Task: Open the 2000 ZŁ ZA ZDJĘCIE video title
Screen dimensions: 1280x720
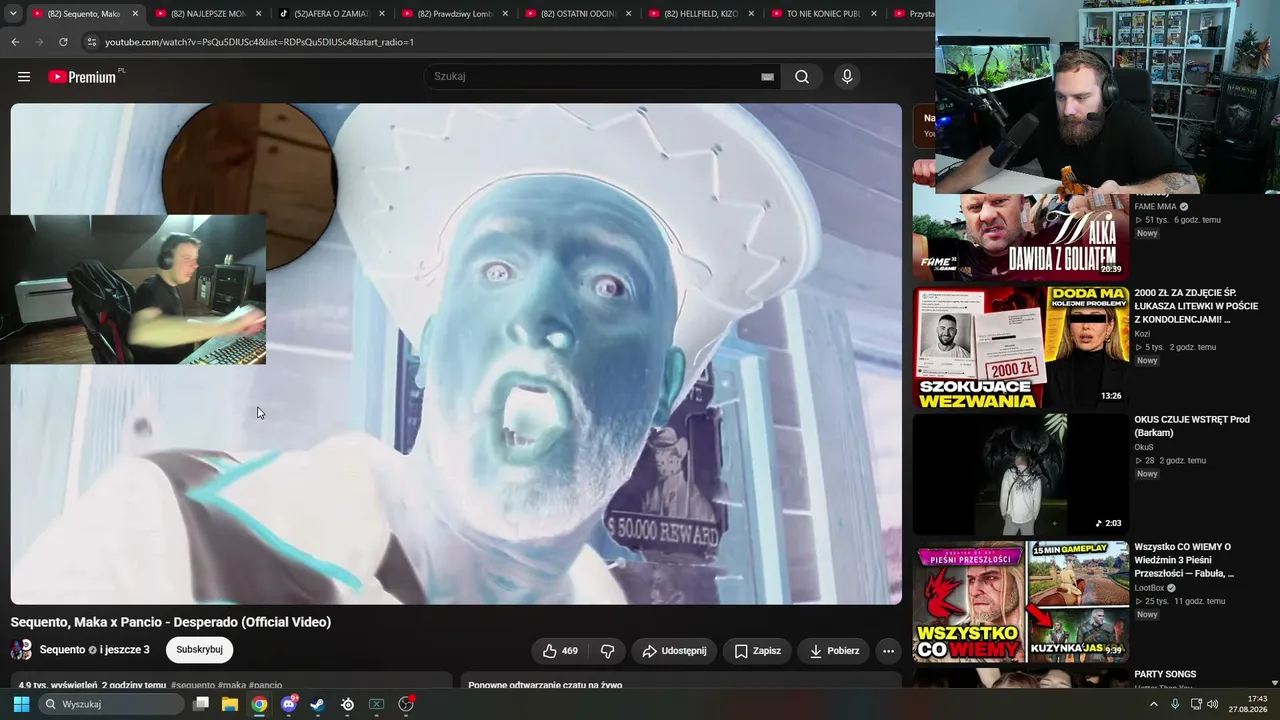Action: tap(1196, 306)
